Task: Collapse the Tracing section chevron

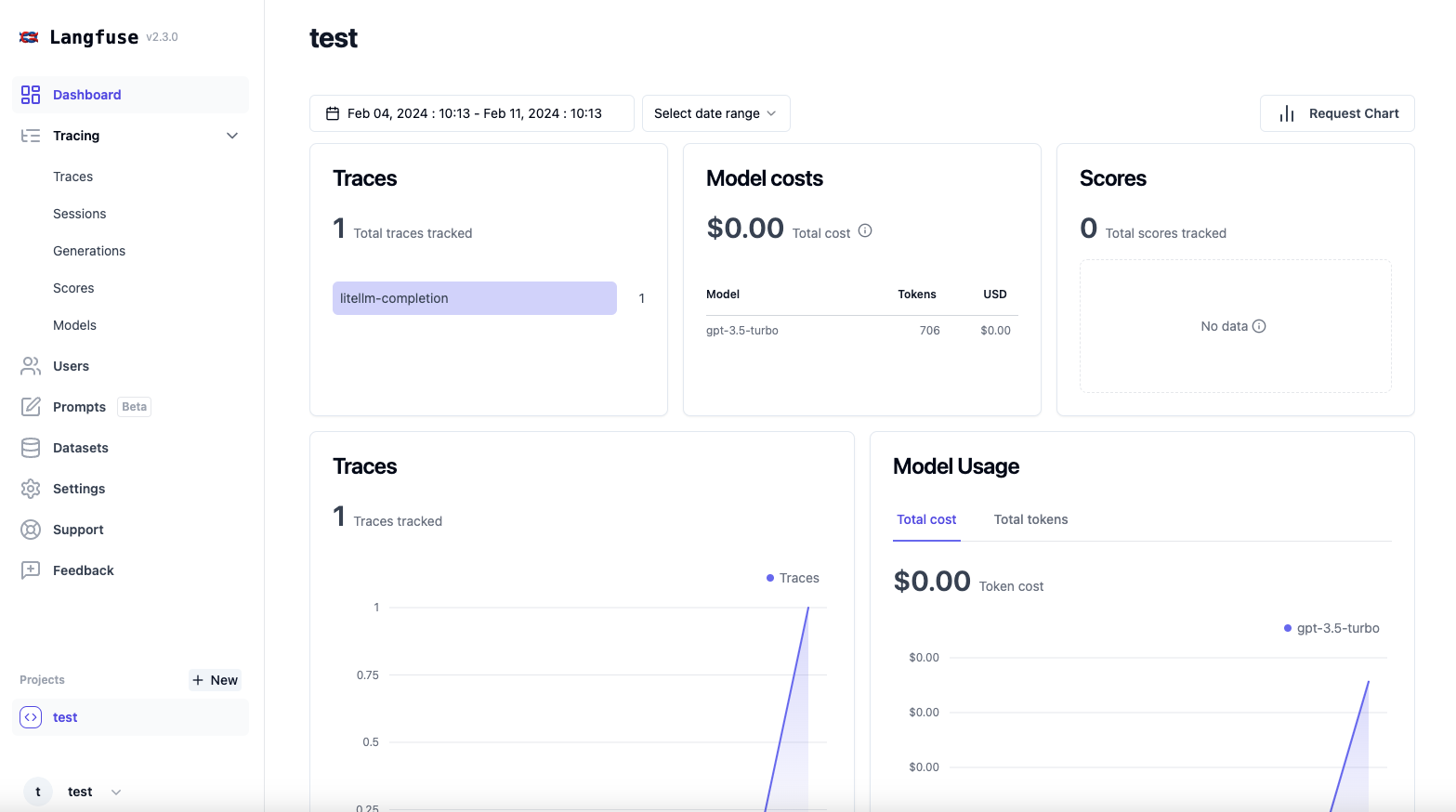Action: coord(231,136)
